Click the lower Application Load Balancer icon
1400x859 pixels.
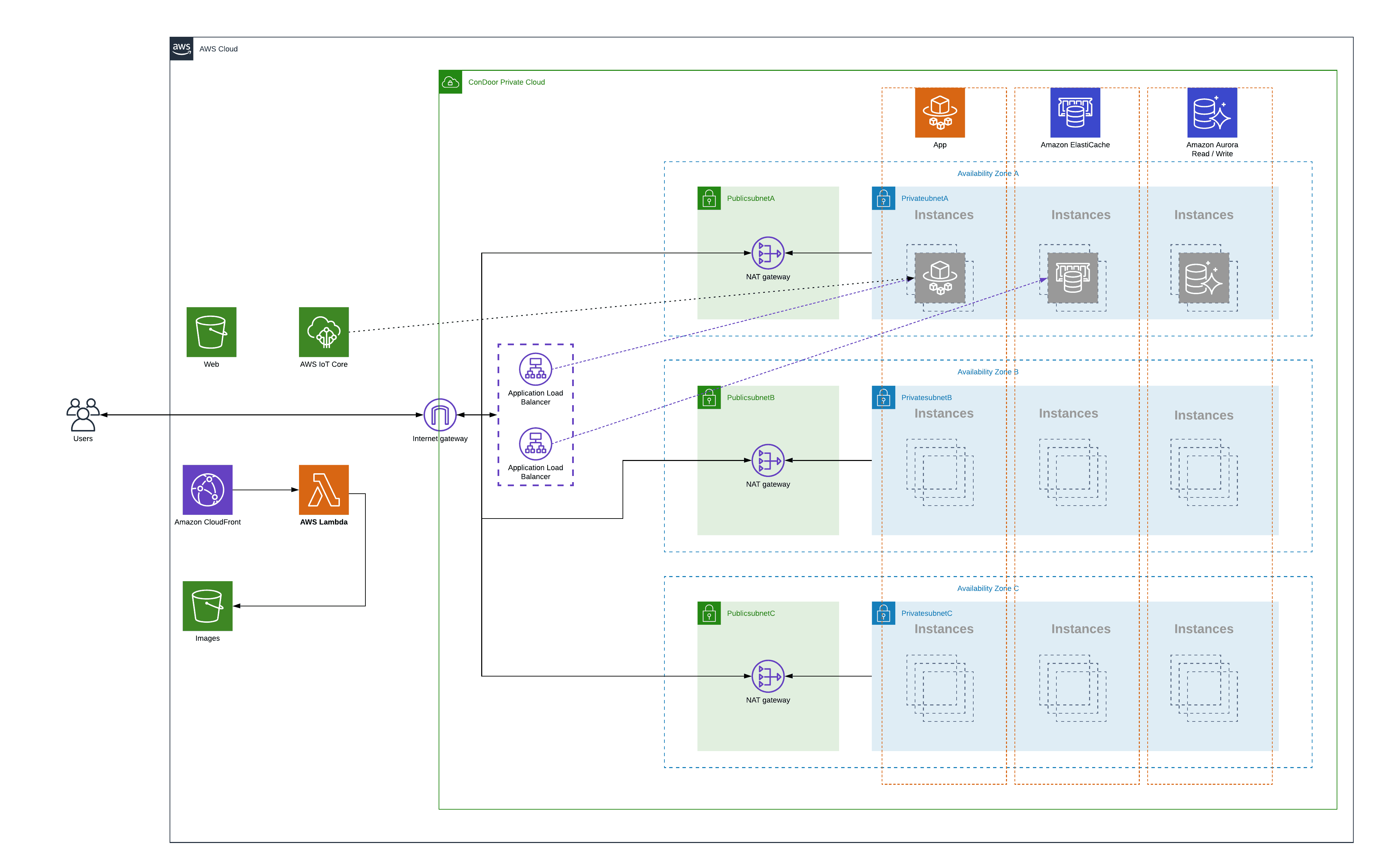(535, 444)
